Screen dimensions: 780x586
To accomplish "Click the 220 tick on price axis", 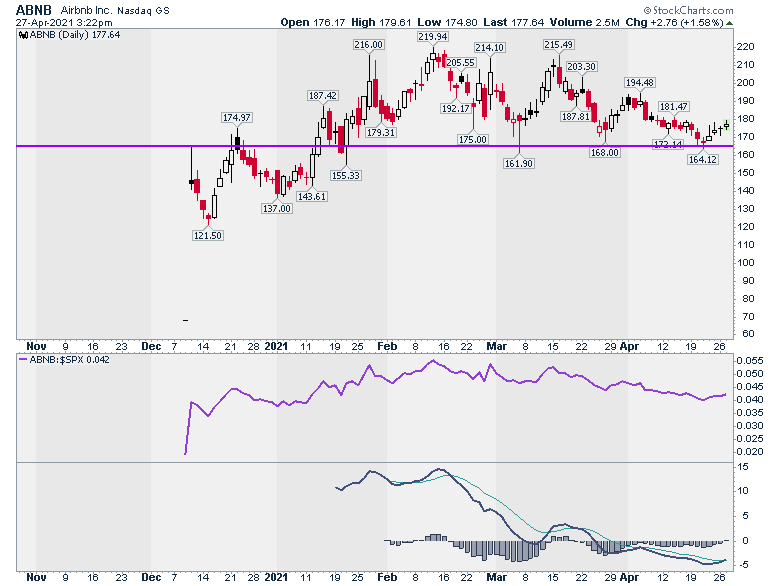I will [x=746, y=47].
